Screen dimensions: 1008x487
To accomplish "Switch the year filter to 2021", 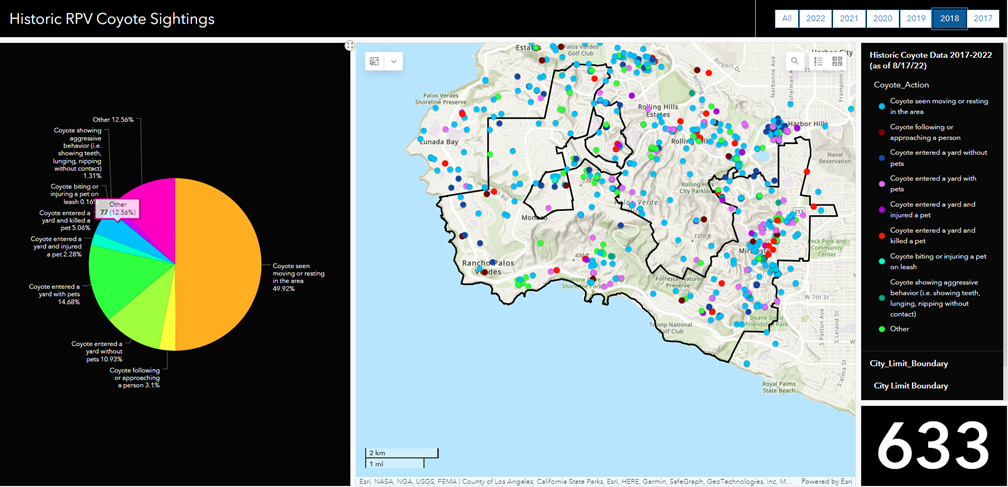I will pos(849,18).
